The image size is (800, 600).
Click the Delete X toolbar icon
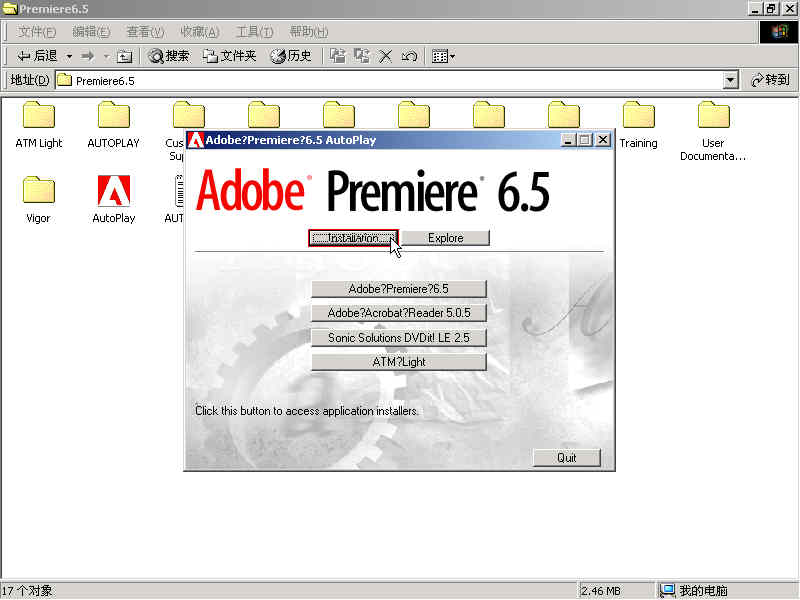[386, 56]
